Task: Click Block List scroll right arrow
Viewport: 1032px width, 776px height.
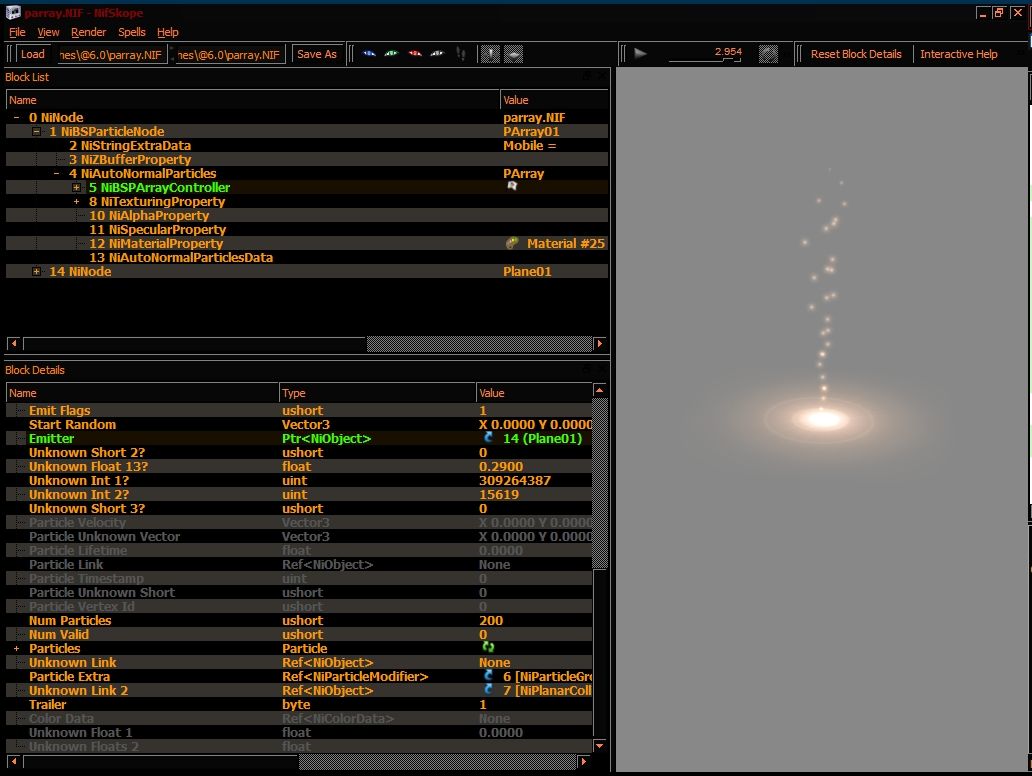Action: (599, 344)
